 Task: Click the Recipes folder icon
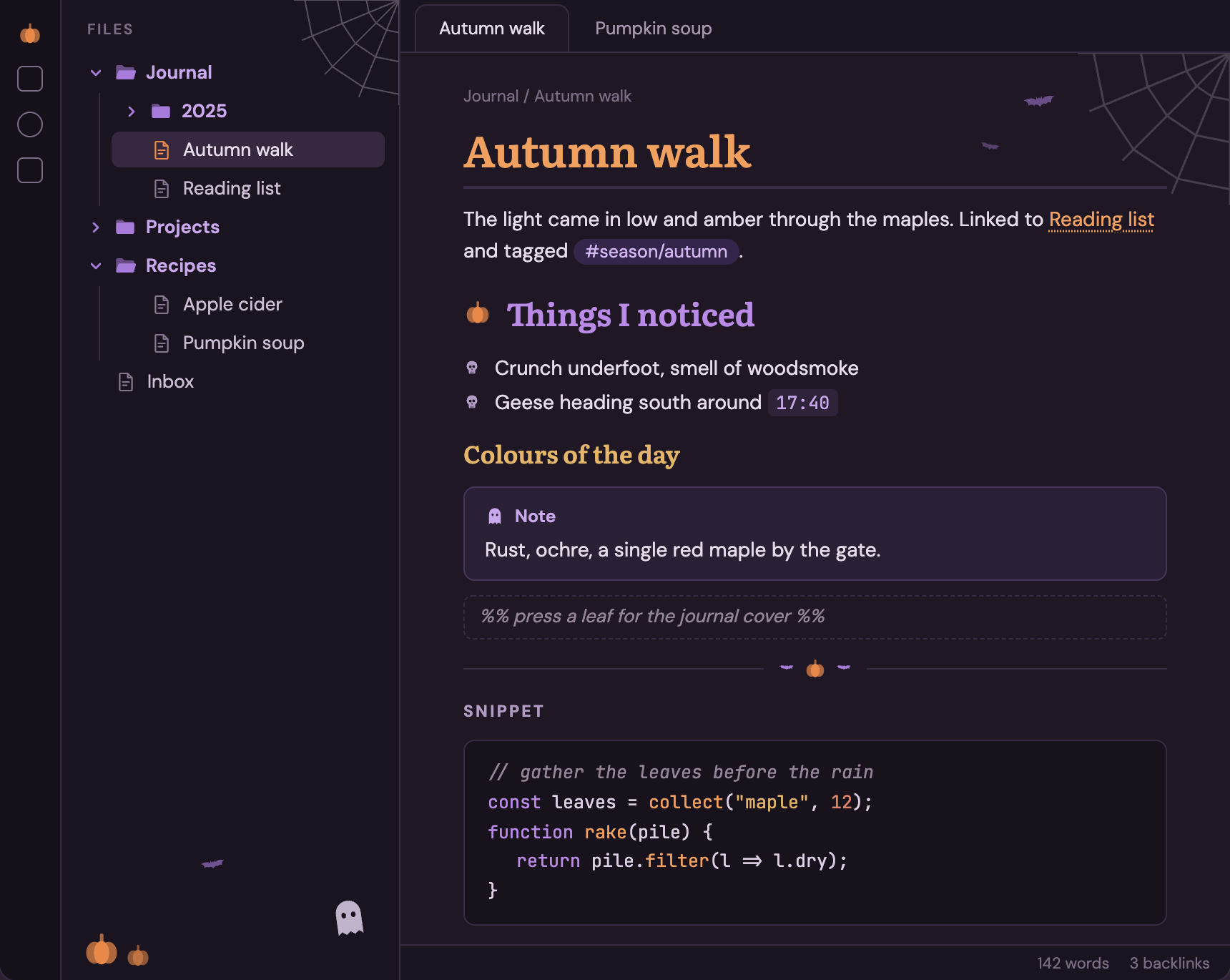click(126, 265)
